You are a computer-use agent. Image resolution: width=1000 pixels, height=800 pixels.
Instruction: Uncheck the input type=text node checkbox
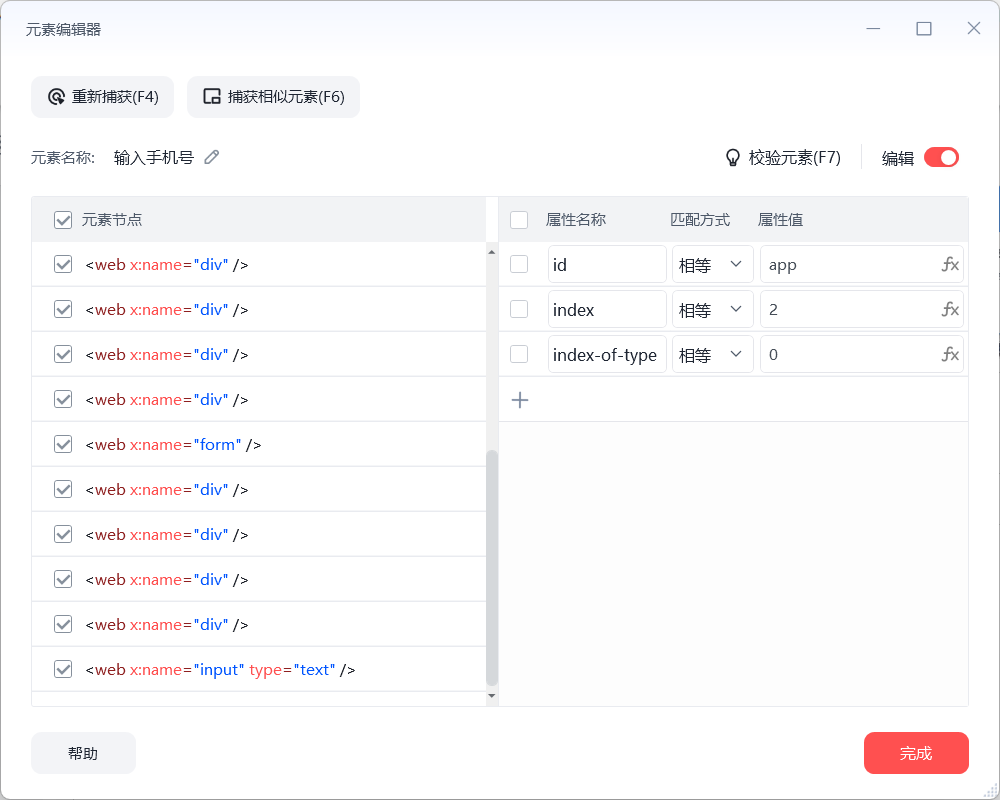click(x=63, y=669)
